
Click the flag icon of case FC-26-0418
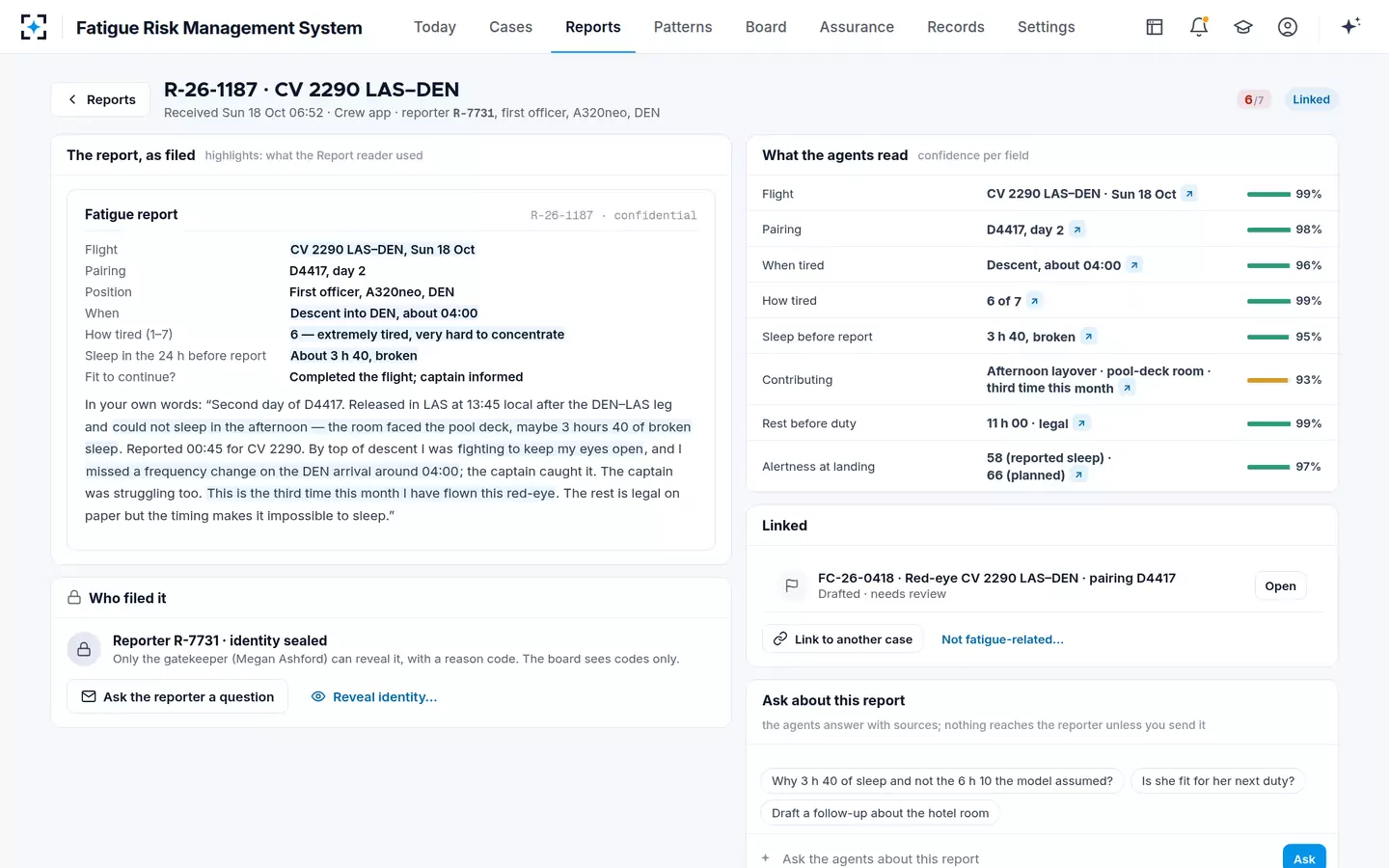pos(792,585)
